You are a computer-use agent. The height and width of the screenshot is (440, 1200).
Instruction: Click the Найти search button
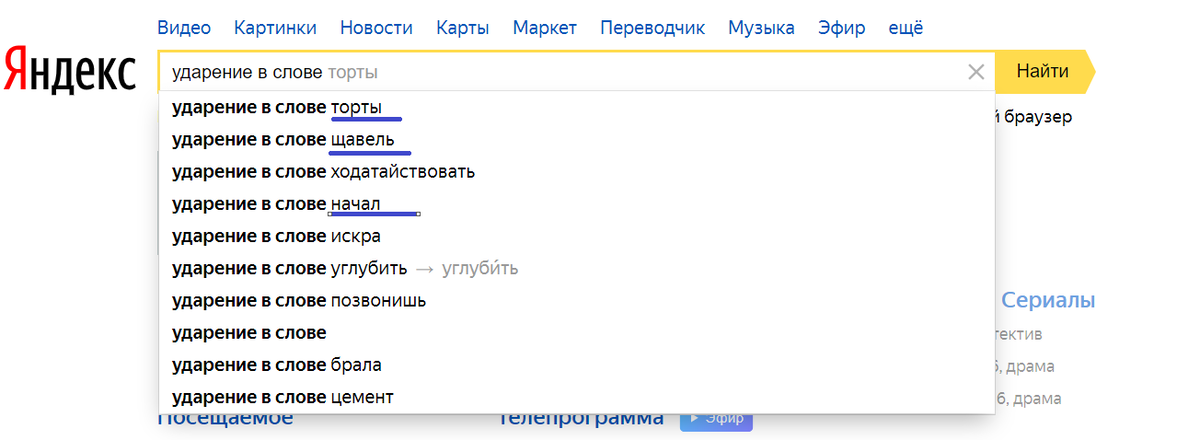click(x=1044, y=72)
